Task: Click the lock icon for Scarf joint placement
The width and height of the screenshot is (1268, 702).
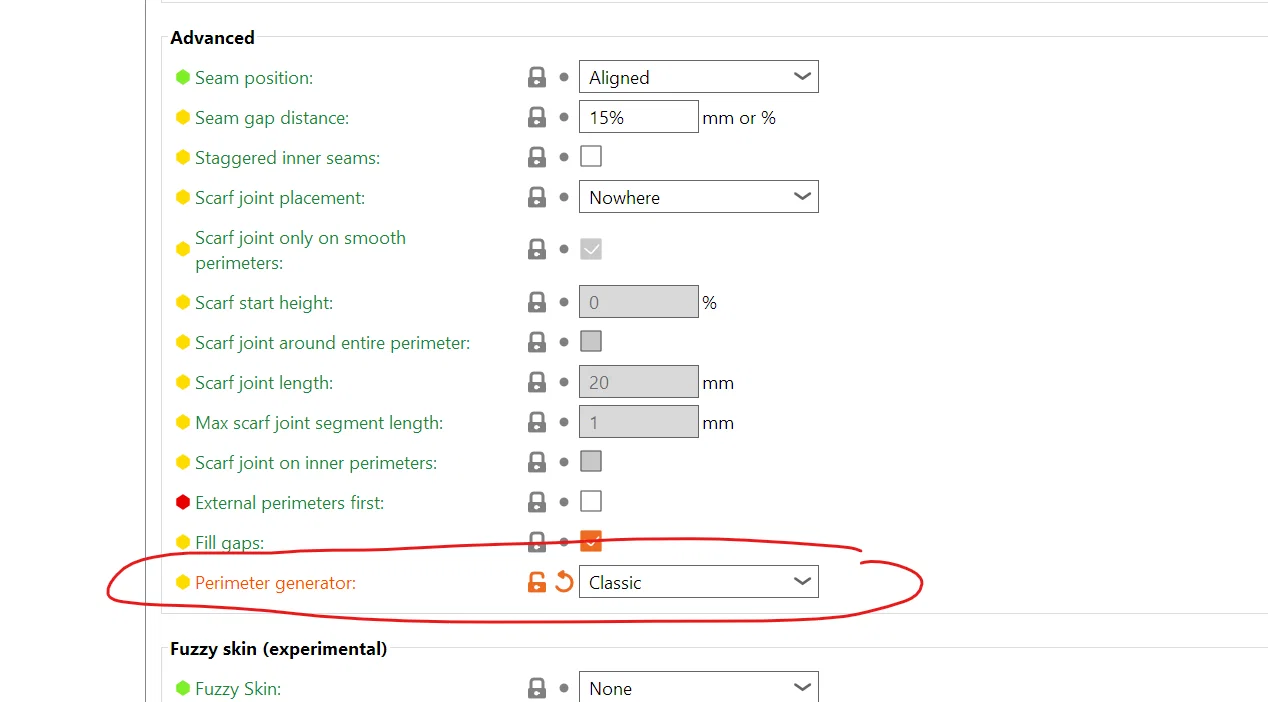Action: coord(537,197)
